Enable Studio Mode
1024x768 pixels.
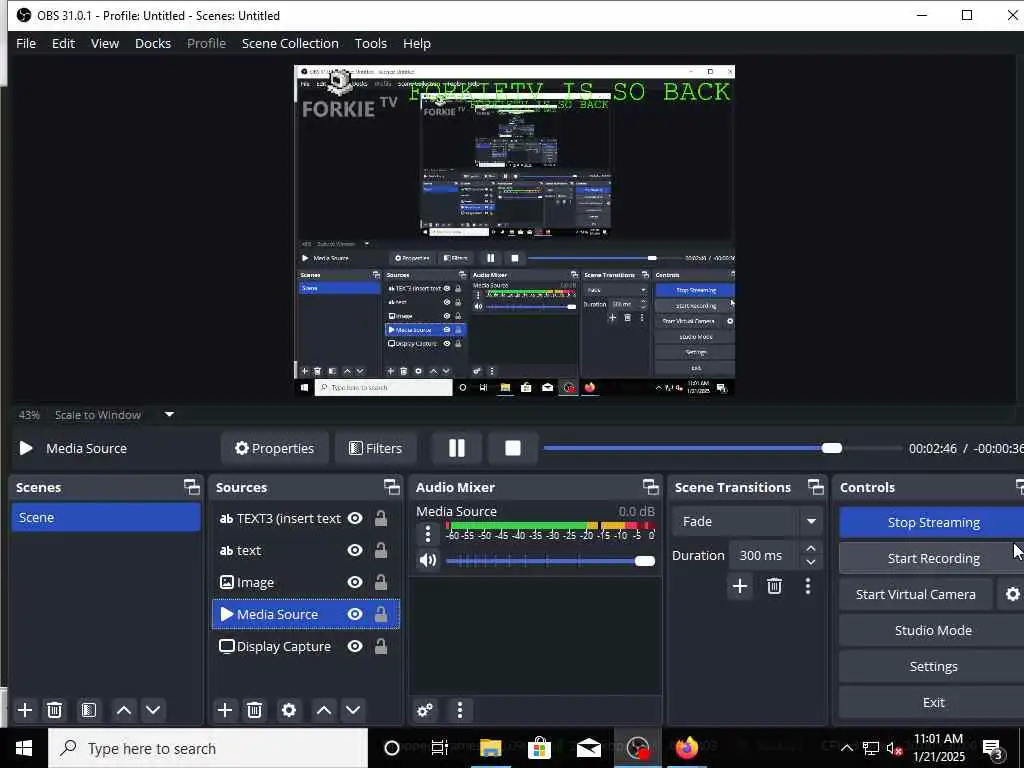click(x=933, y=630)
